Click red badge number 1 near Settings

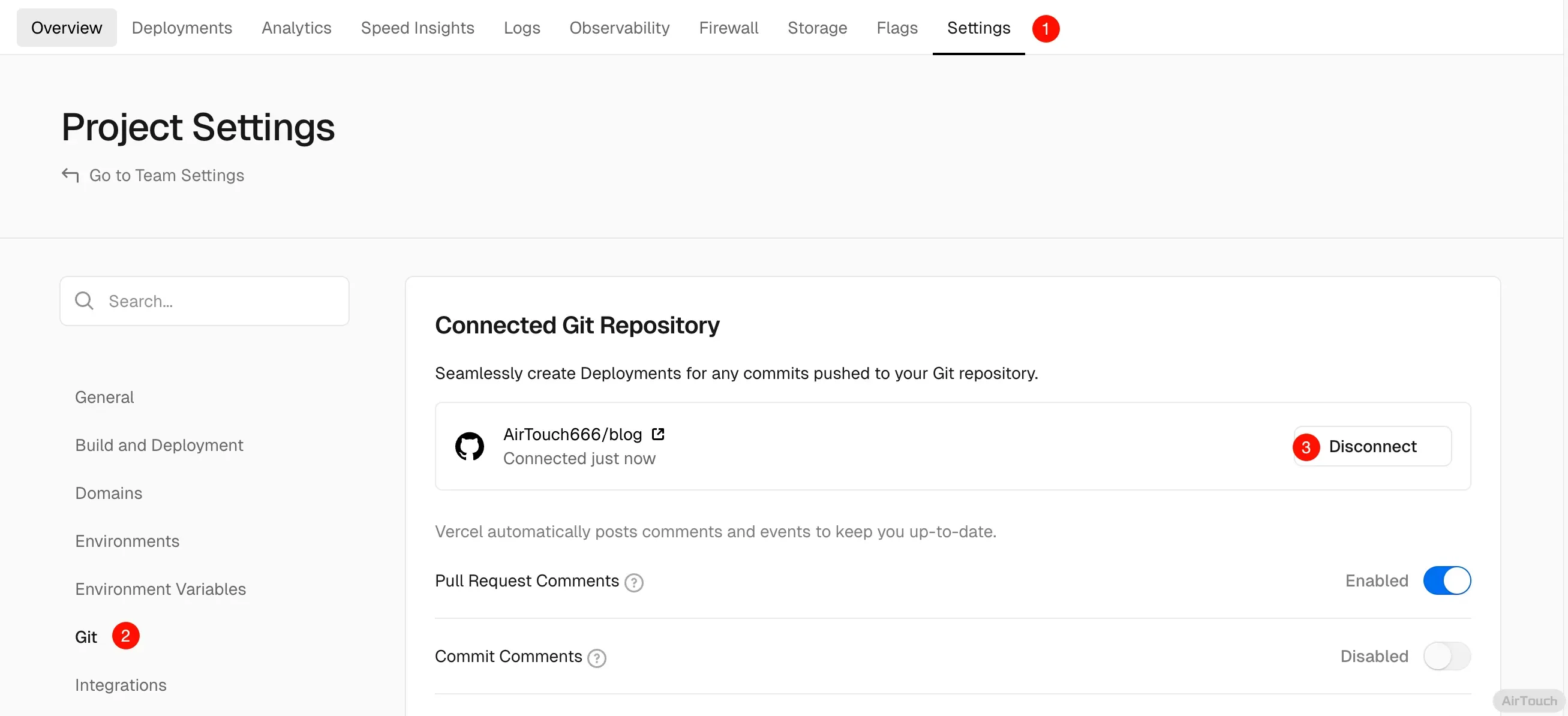click(x=1045, y=29)
